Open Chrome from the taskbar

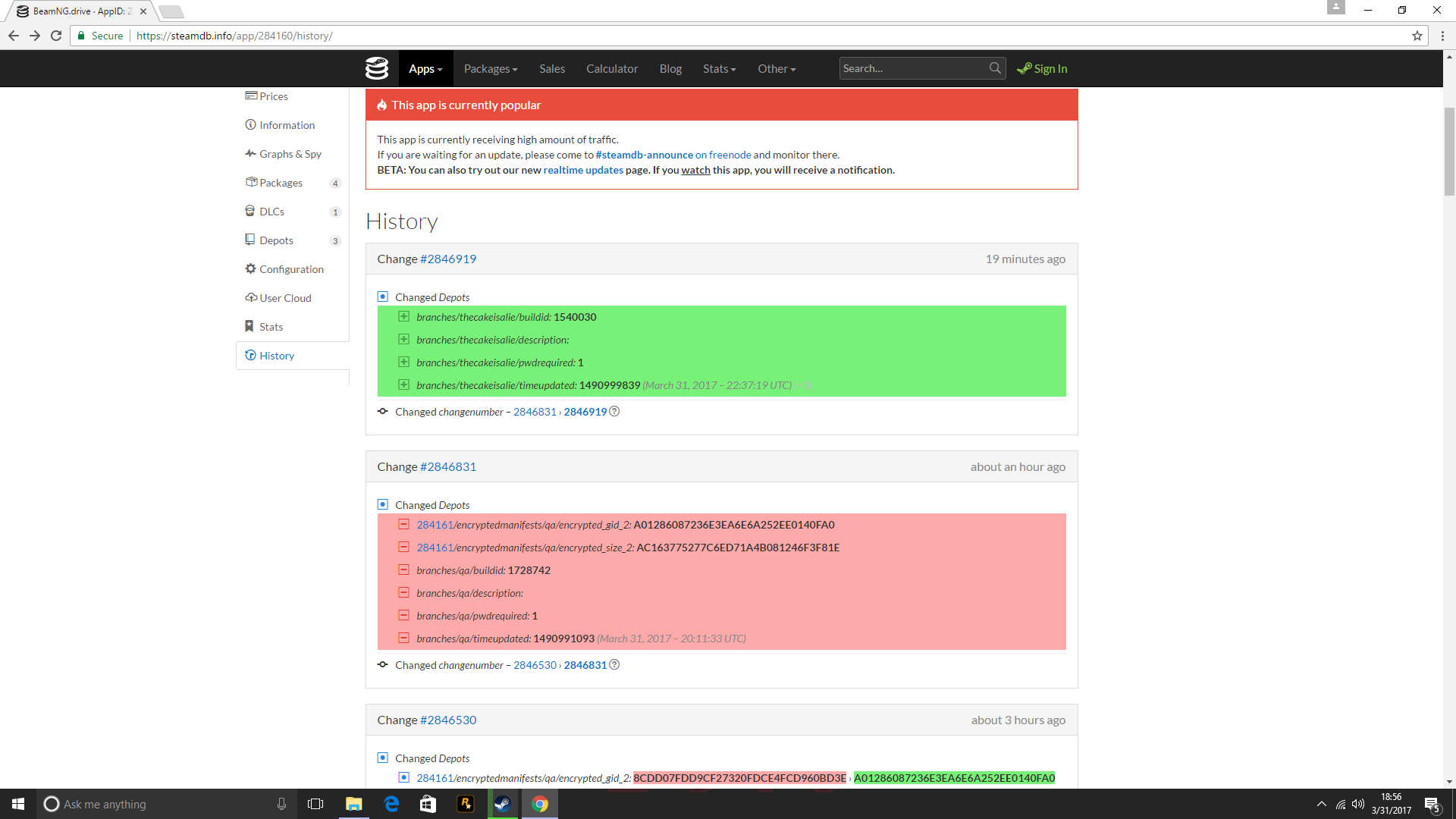[x=540, y=804]
